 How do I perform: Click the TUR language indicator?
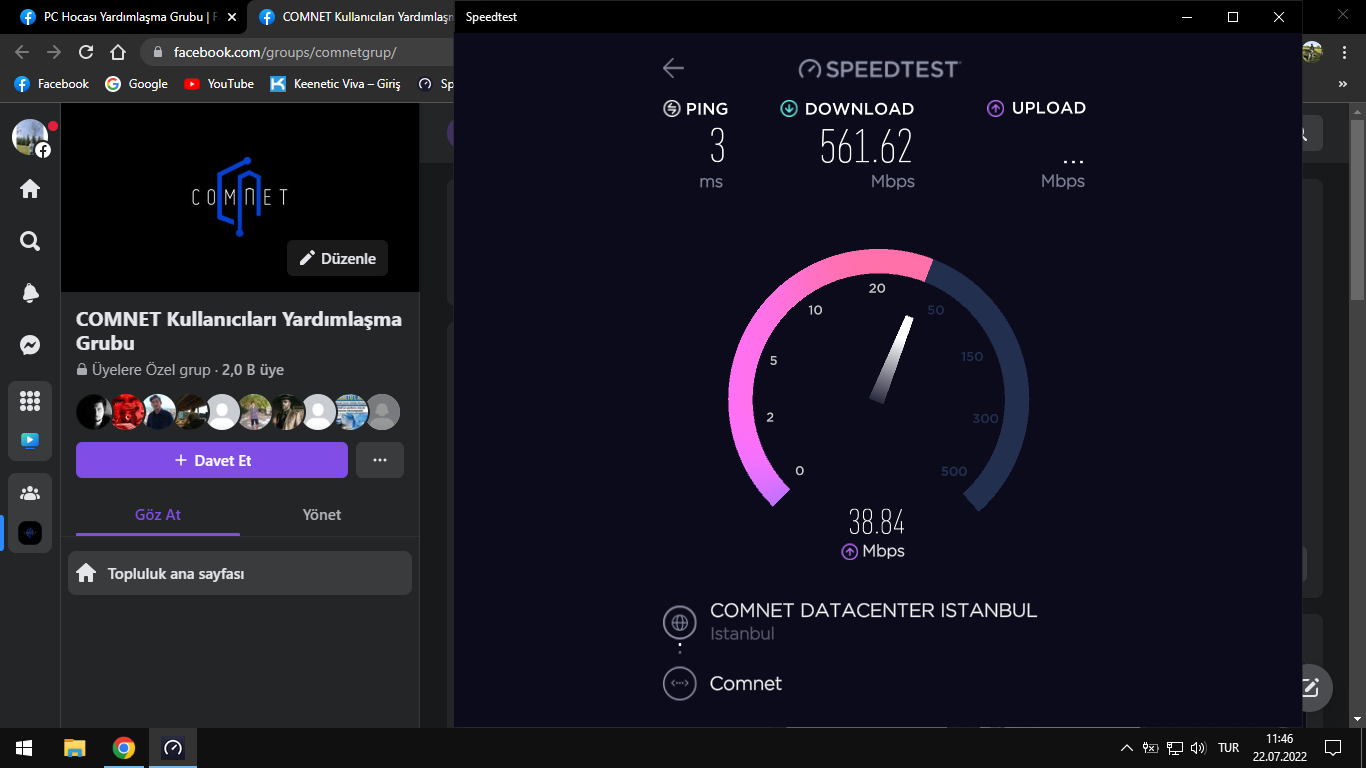click(x=1229, y=748)
